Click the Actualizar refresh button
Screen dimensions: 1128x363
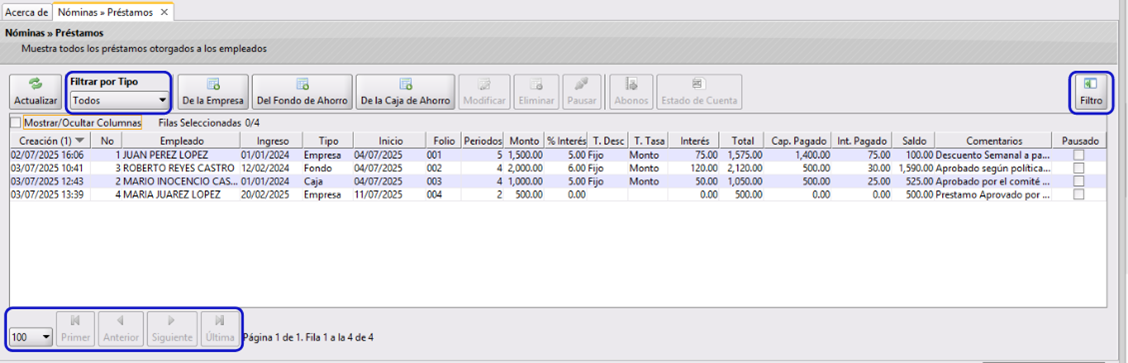tap(36, 93)
